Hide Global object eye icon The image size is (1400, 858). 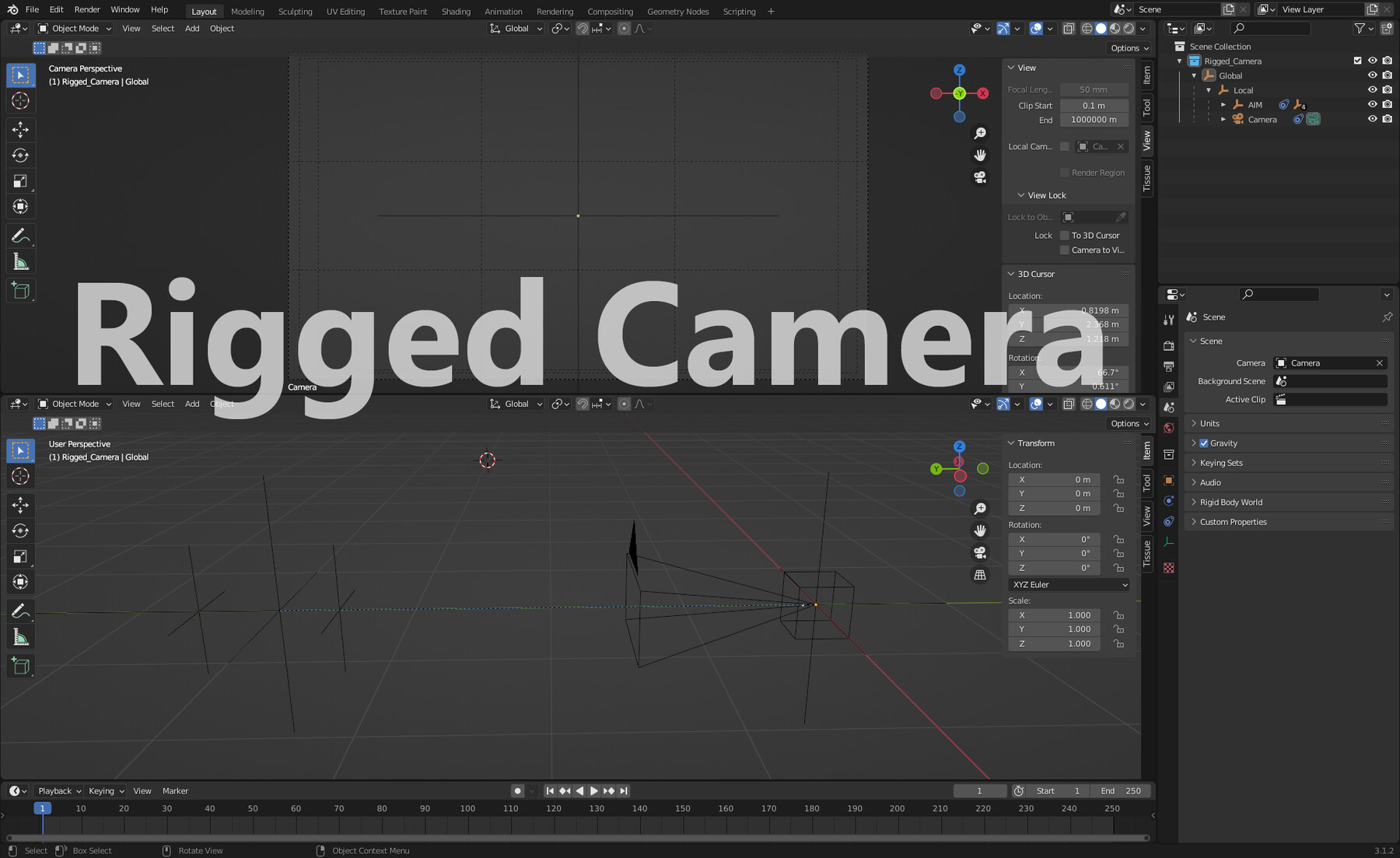[1372, 75]
